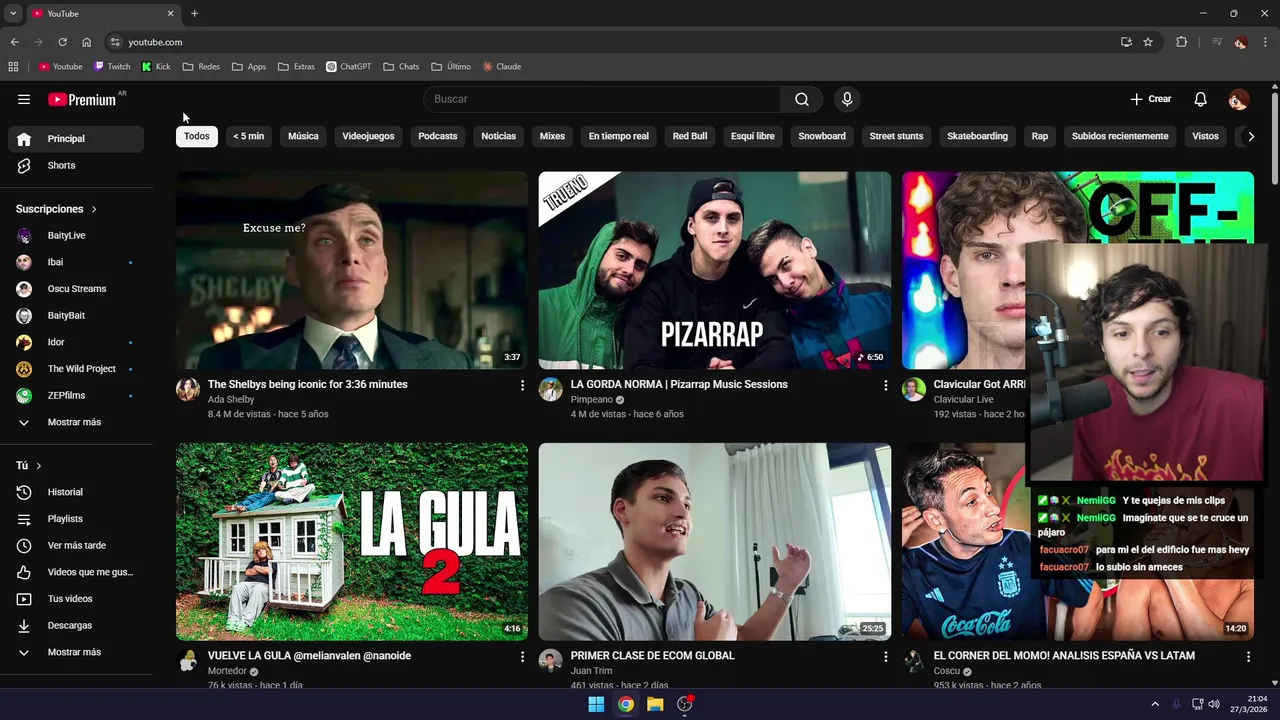Expand Mostrar más under Suscripciones
1280x720 pixels.
[76, 422]
